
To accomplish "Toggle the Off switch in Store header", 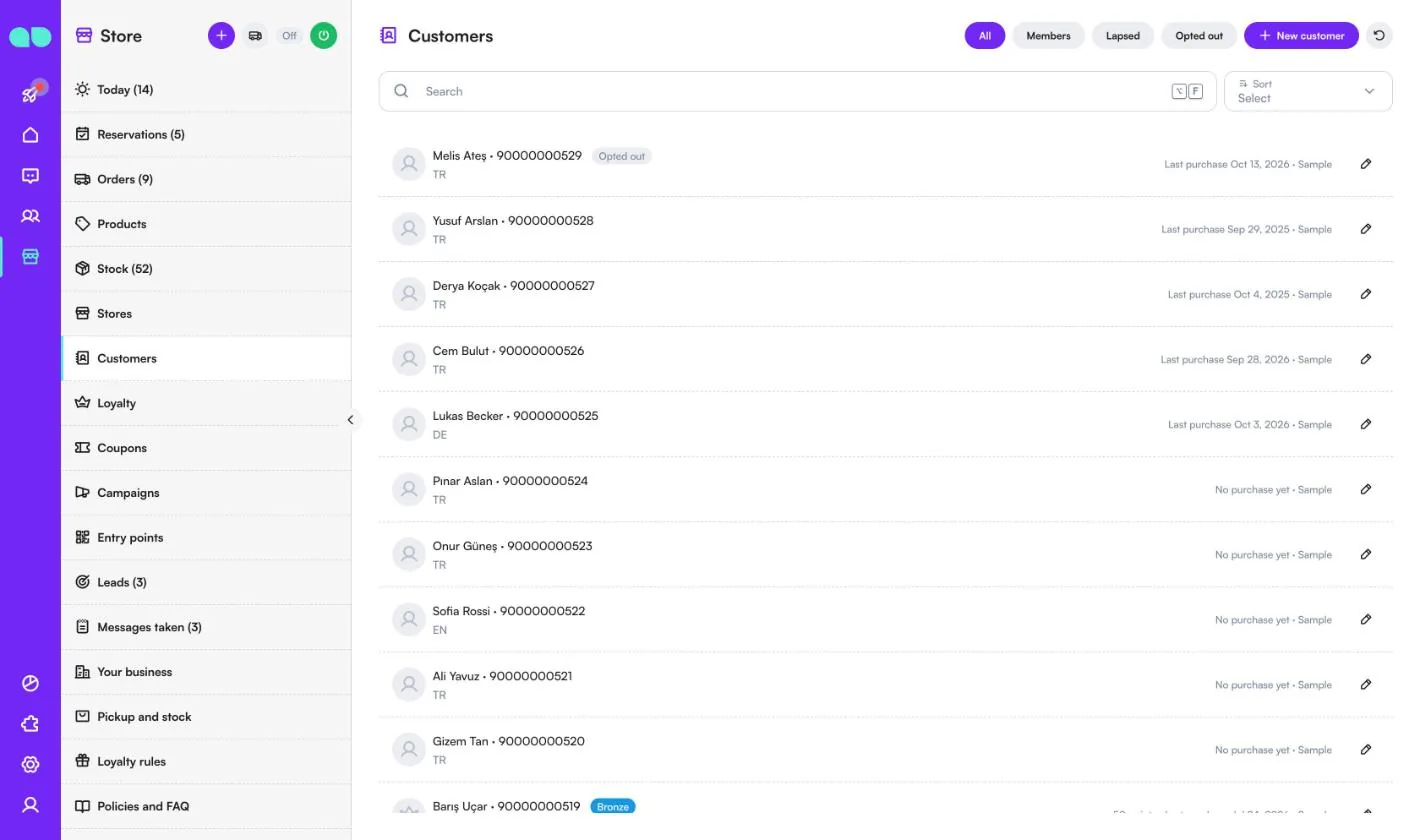I will pos(289,36).
